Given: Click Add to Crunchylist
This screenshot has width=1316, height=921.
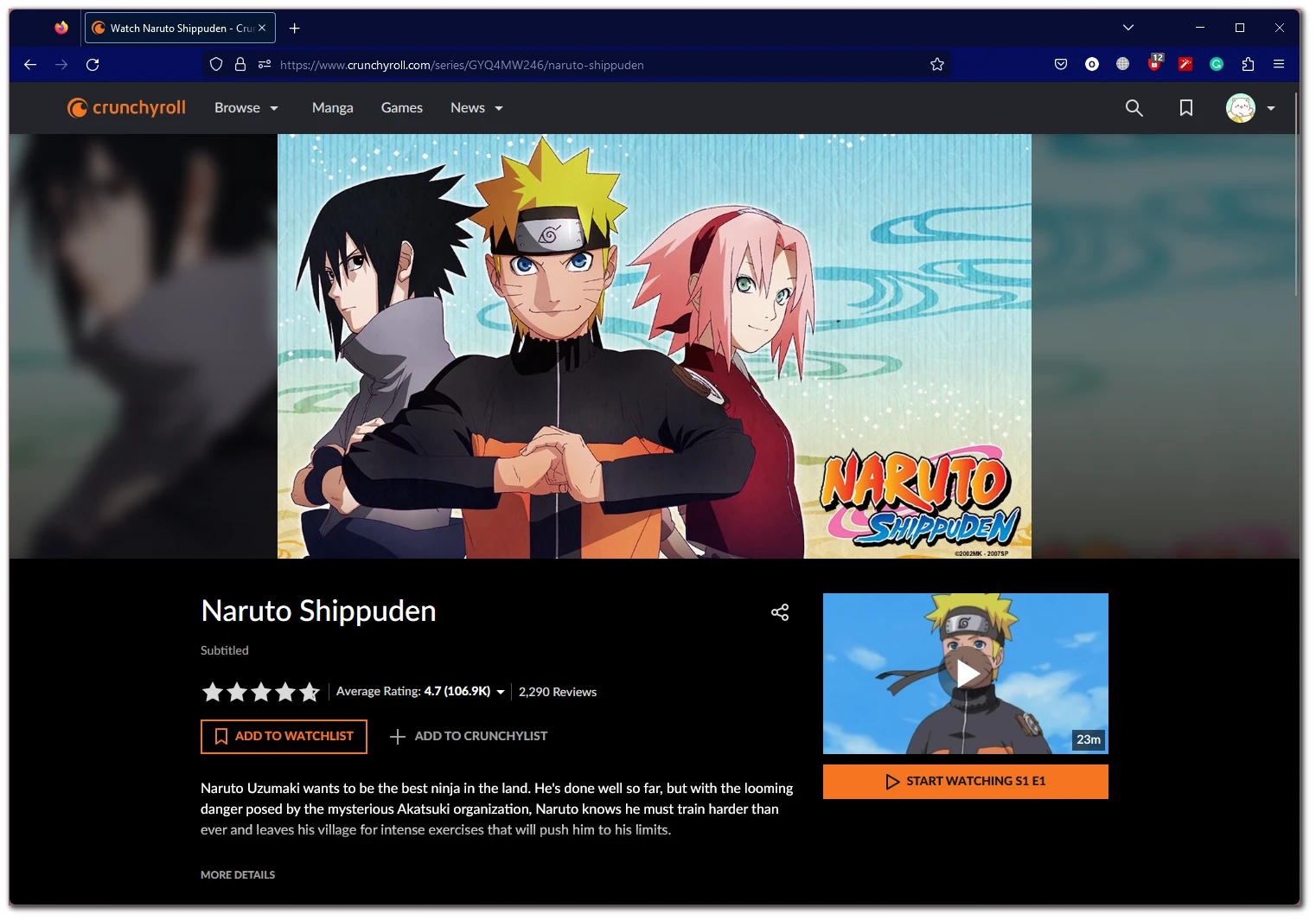Looking at the screenshot, I should tap(468, 736).
